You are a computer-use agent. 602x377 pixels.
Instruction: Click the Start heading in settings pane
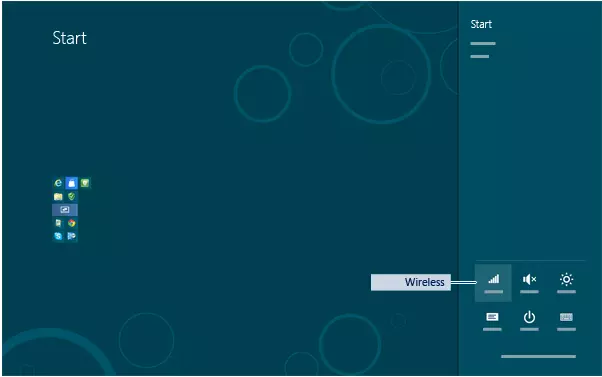click(x=481, y=24)
